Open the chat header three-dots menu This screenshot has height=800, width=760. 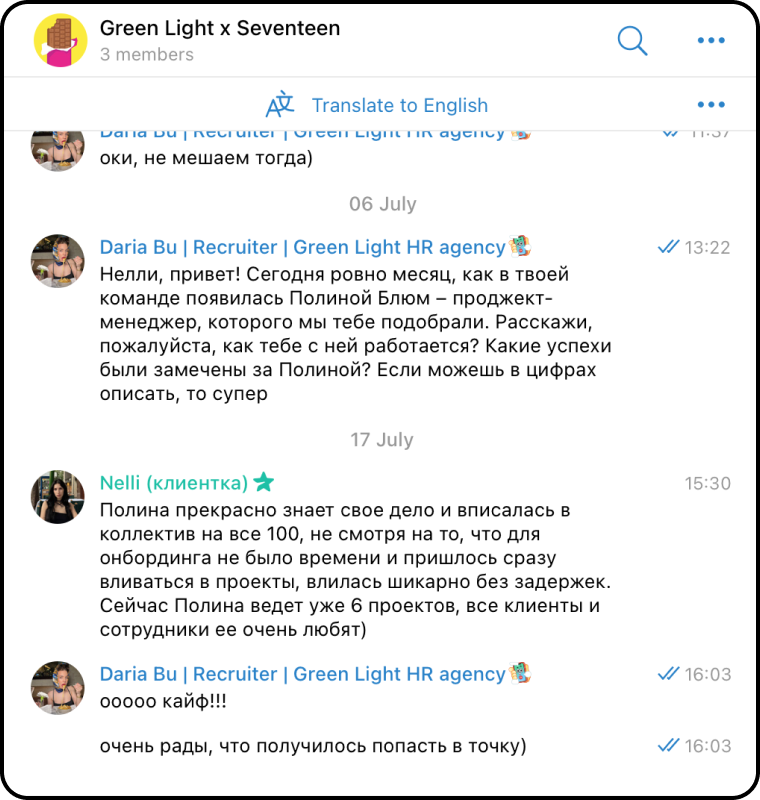click(711, 40)
